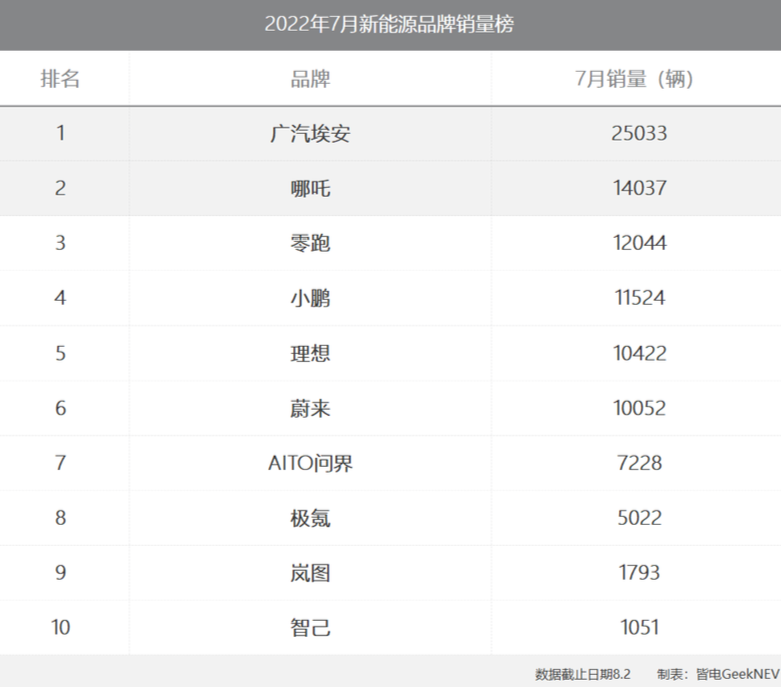Select the brand cell 极氪
The height and width of the screenshot is (687, 781).
point(310,518)
